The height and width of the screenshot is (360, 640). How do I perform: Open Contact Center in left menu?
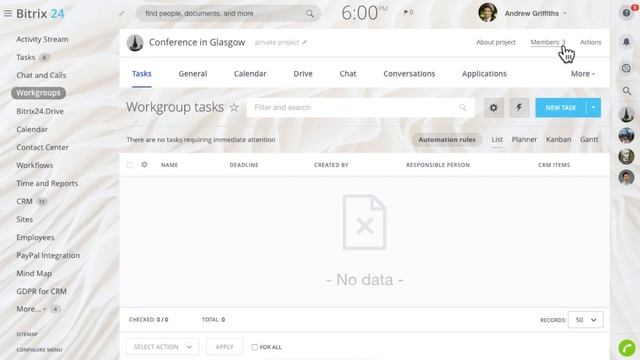[x=42, y=147]
